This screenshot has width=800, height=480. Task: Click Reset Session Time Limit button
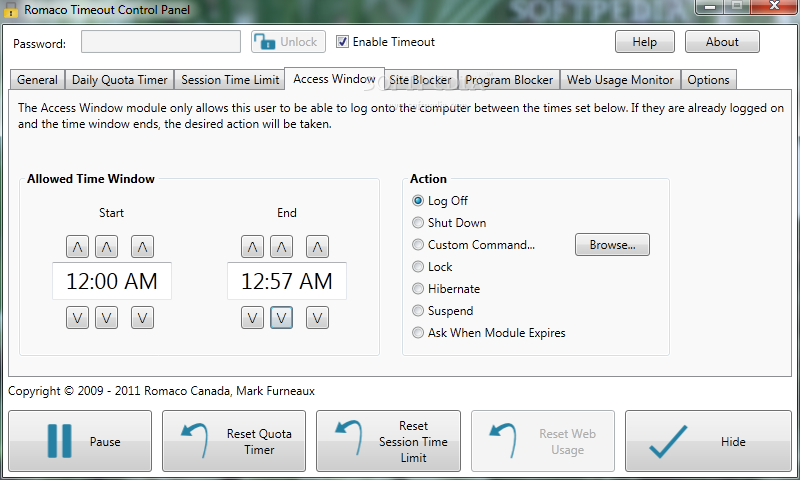(x=388, y=441)
